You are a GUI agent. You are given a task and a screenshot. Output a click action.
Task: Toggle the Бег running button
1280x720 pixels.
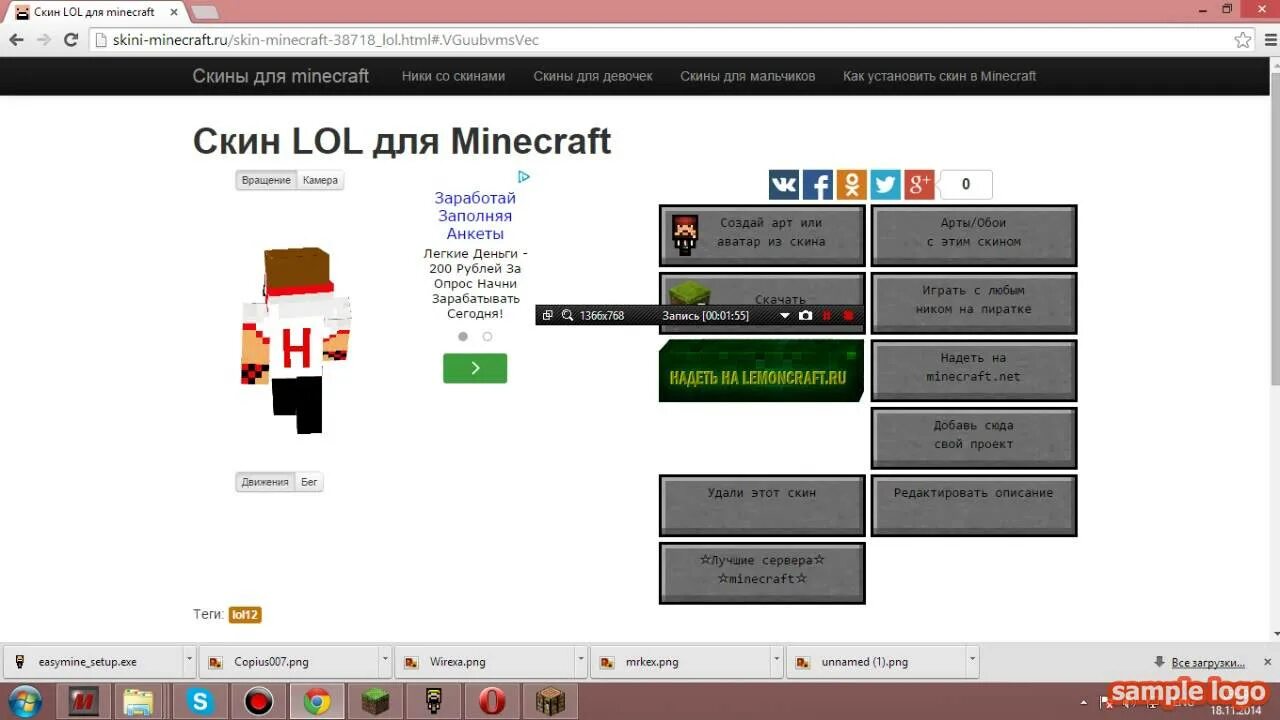pos(309,482)
